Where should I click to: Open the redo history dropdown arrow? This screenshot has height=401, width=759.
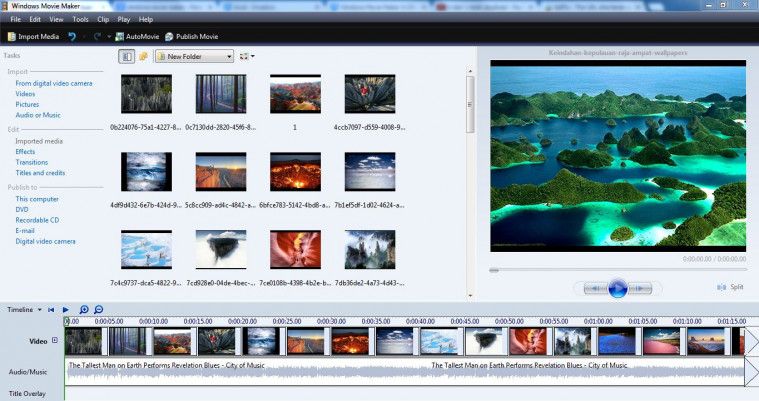point(109,37)
